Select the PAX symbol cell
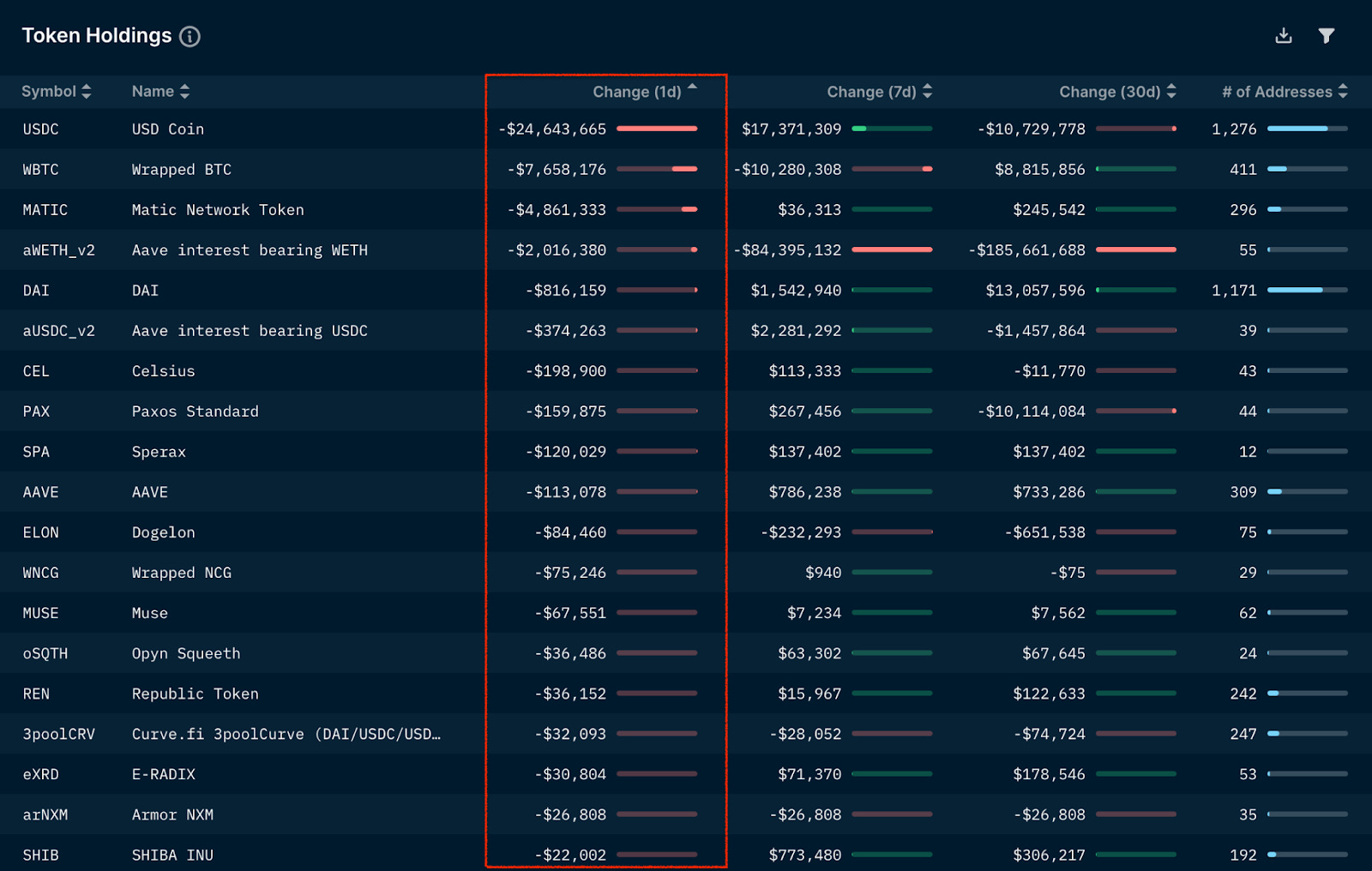This screenshot has height=871, width=1372. [36, 411]
